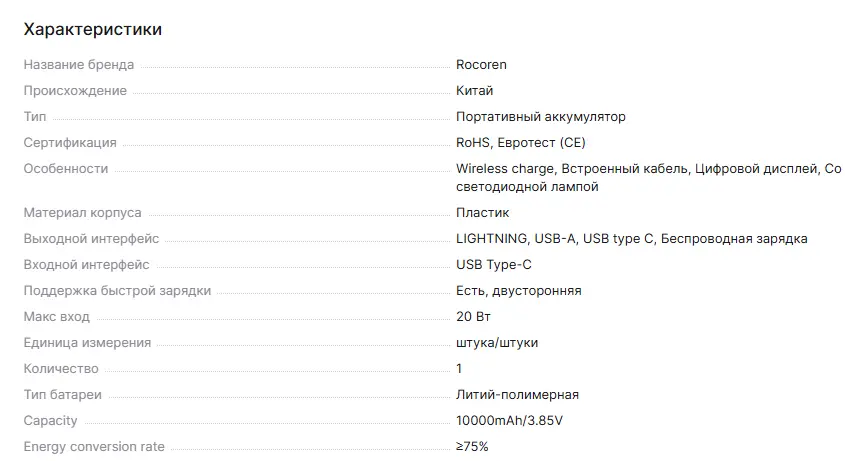Click the Выходной интерфейс label
The image size is (845, 461).
[91, 239]
